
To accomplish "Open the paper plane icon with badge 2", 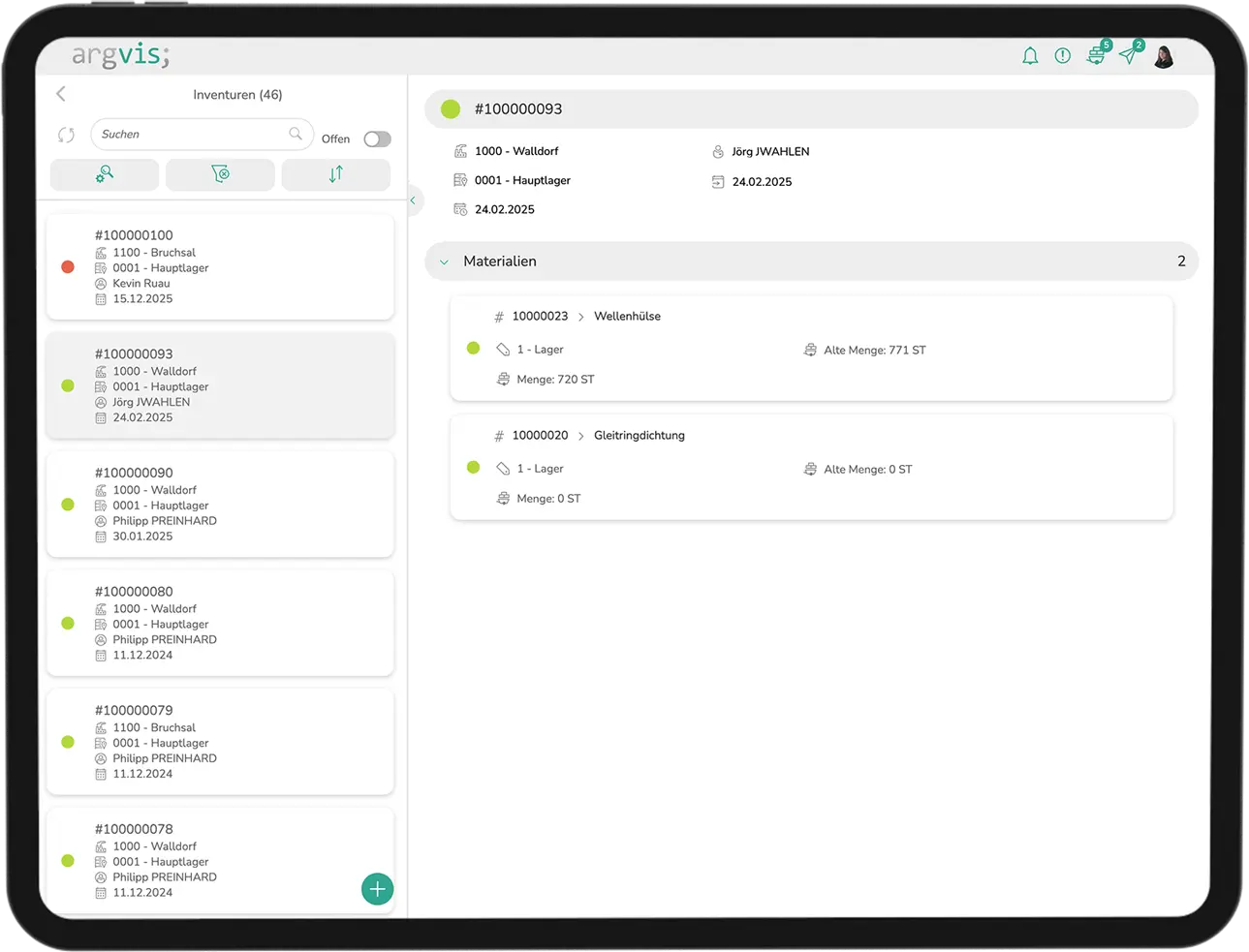I will pyautogui.click(x=1129, y=55).
